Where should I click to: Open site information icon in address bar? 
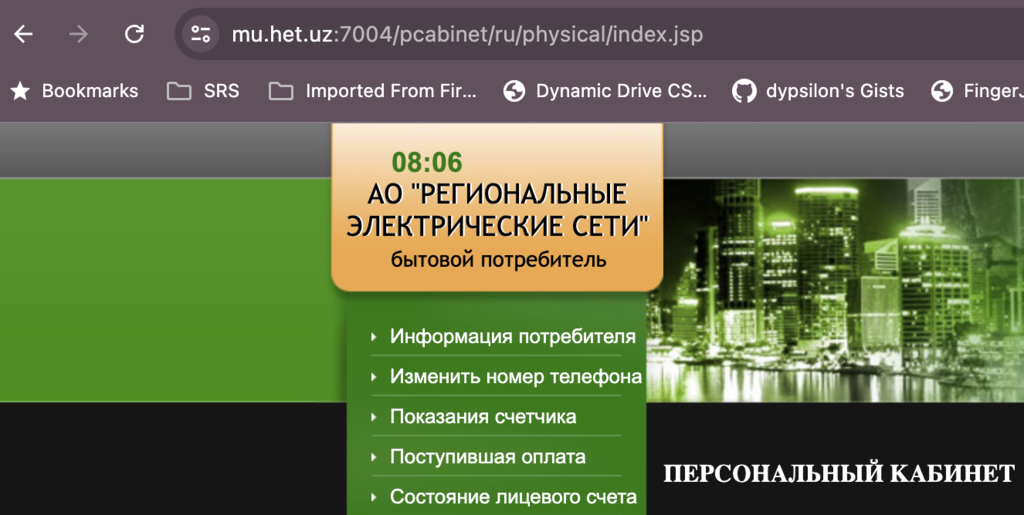click(x=201, y=34)
